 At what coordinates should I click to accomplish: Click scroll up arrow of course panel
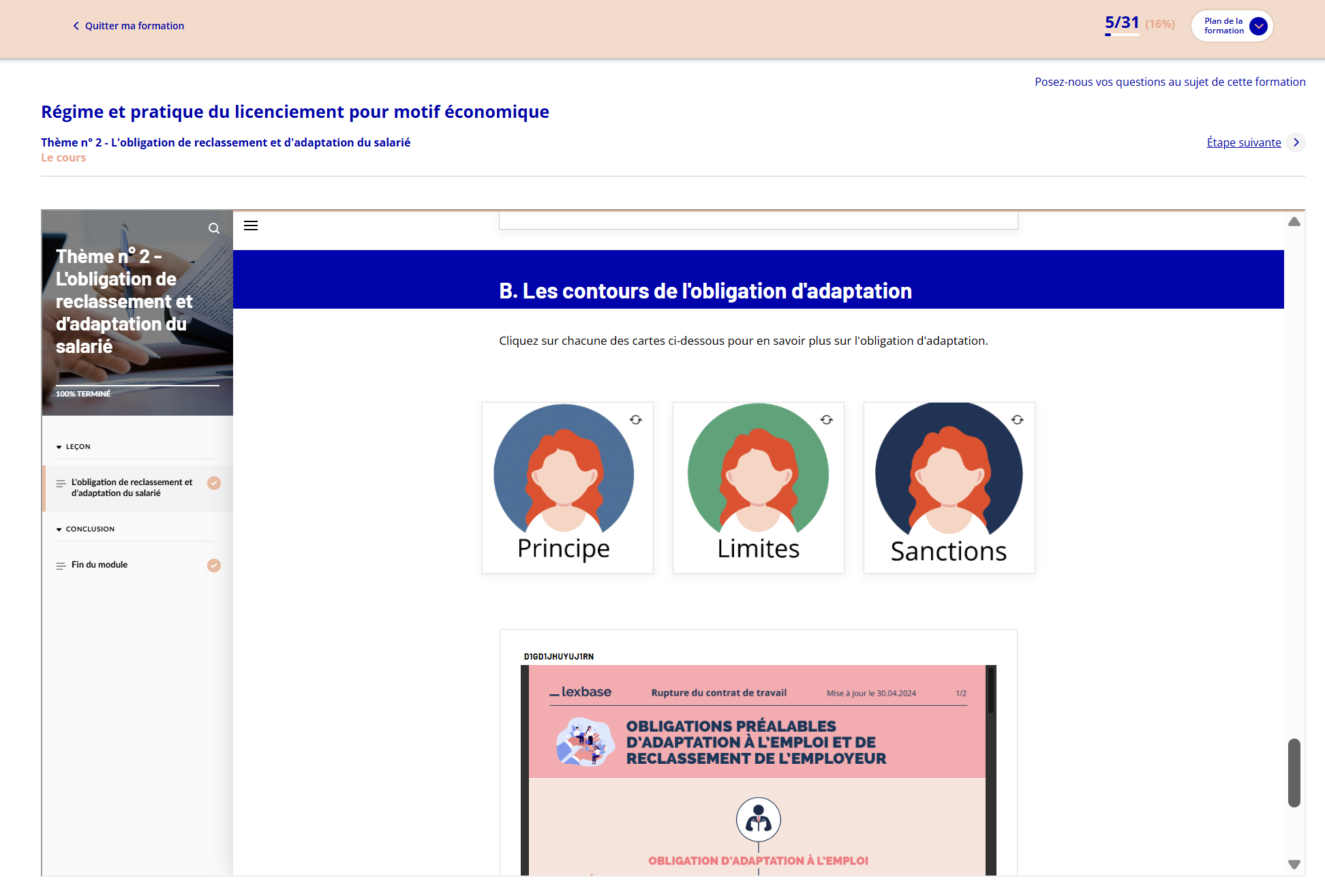(1294, 222)
